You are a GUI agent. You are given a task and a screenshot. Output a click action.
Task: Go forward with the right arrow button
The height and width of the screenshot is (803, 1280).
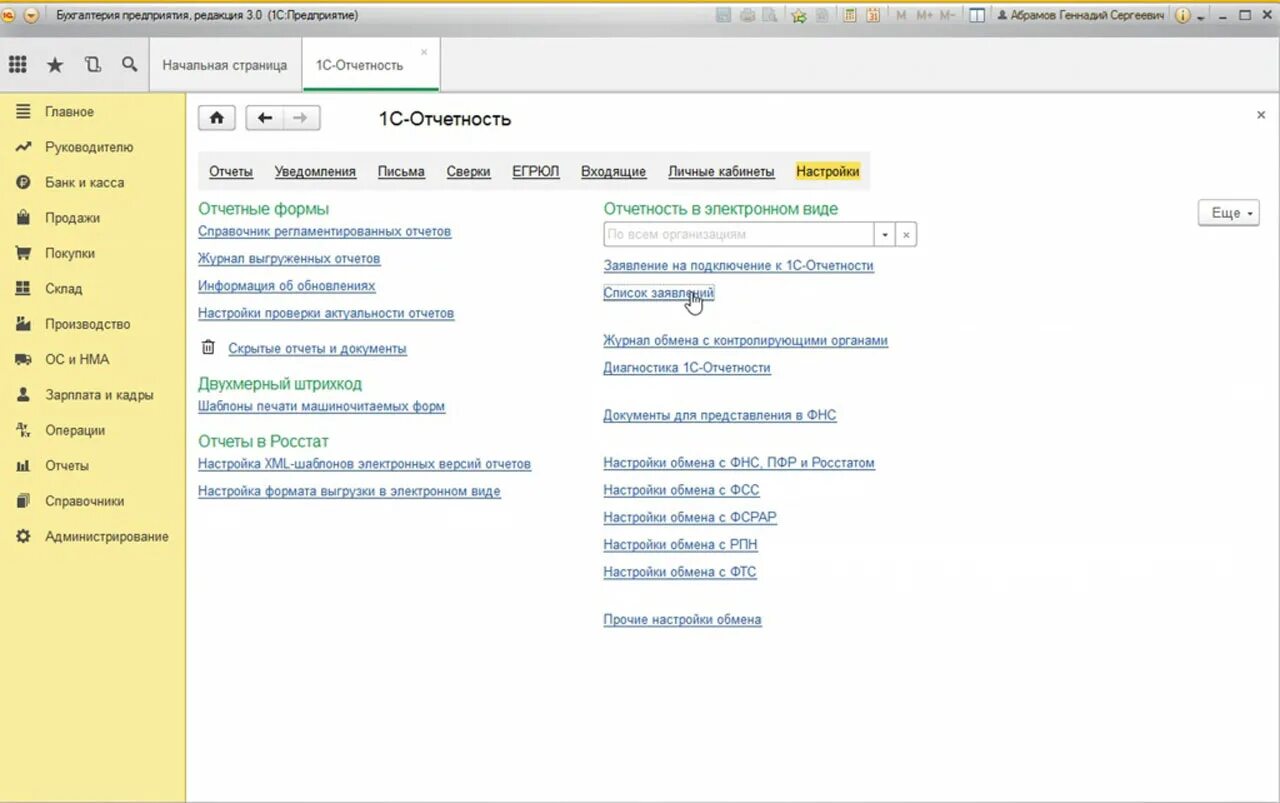(301, 118)
